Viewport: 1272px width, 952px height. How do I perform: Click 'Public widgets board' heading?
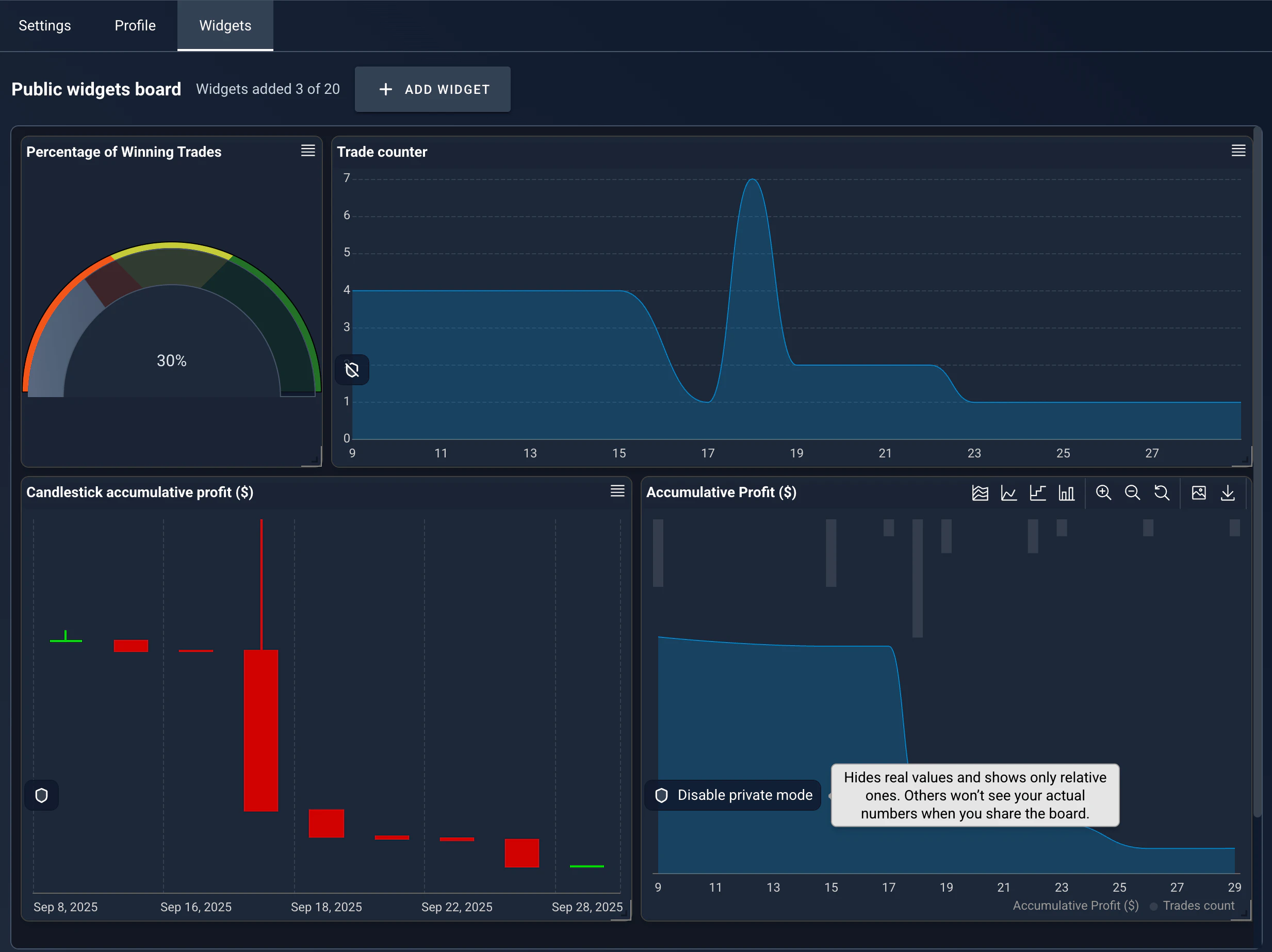point(96,89)
